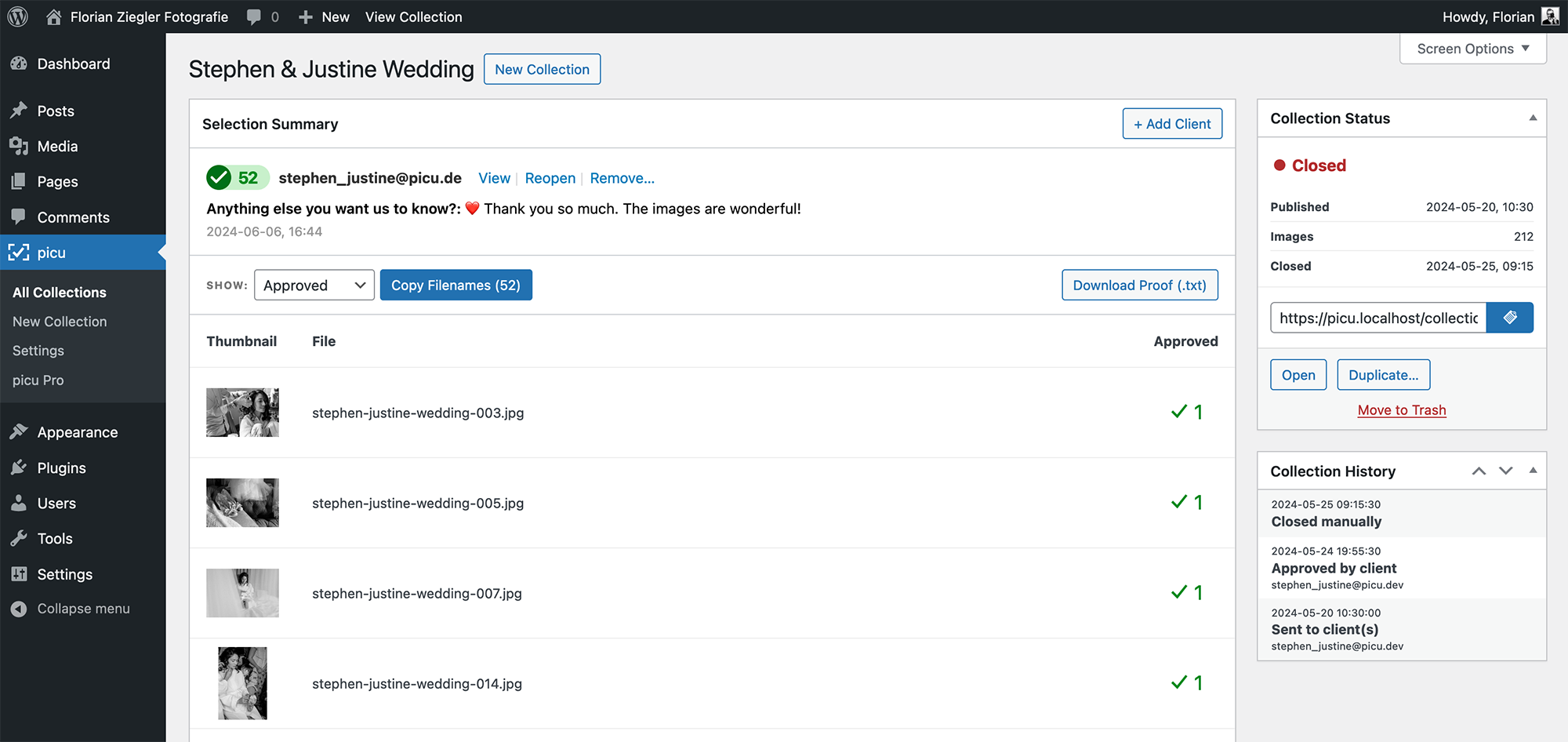Open picu Settings submenu item

click(38, 351)
